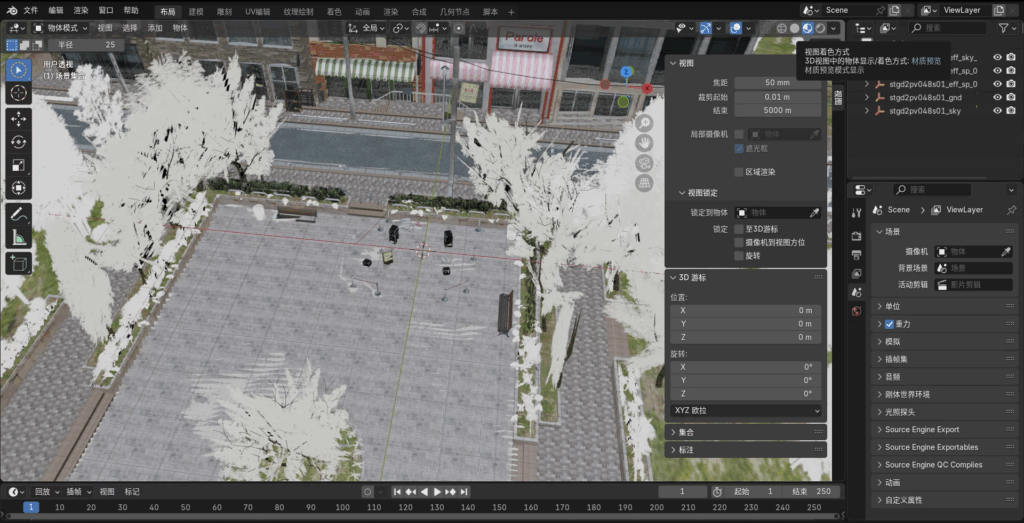Toggle proportional editing icon in header
This screenshot has width=1024, height=523.
458,28
